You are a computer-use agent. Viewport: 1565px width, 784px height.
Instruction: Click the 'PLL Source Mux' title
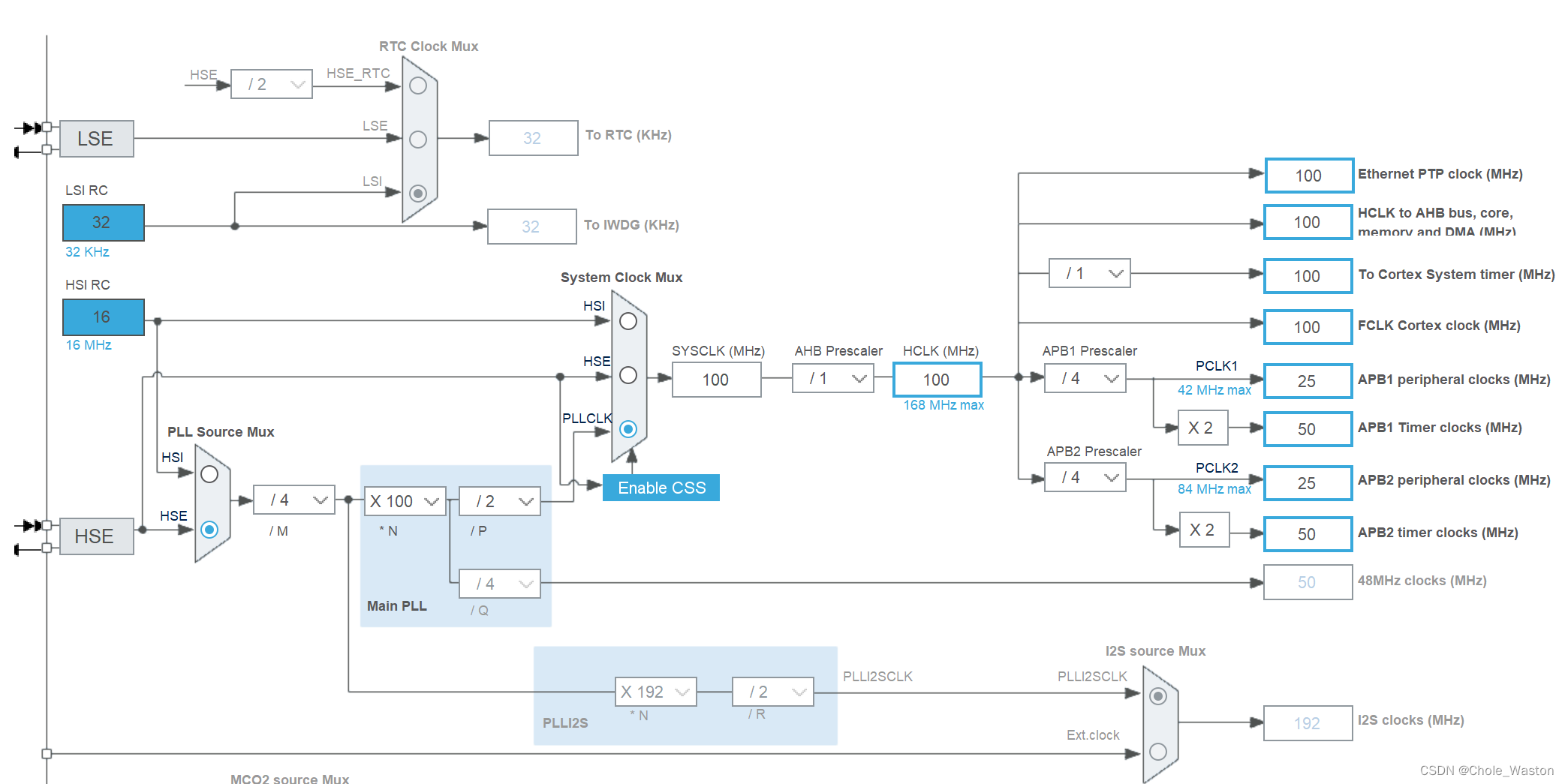pyautogui.click(x=221, y=432)
